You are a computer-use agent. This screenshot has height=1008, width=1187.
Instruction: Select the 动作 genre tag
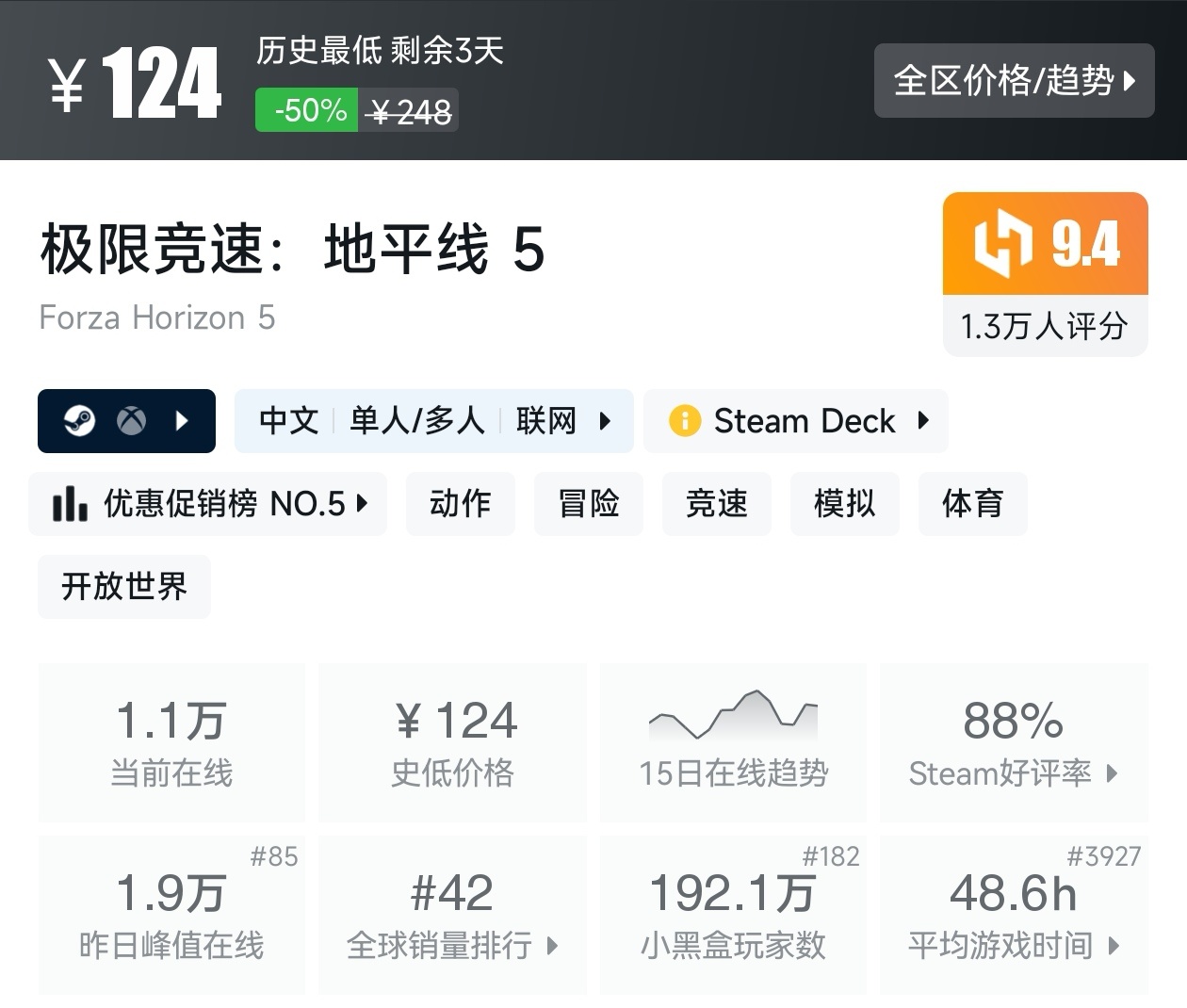pyautogui.click(x=461, y=504)
